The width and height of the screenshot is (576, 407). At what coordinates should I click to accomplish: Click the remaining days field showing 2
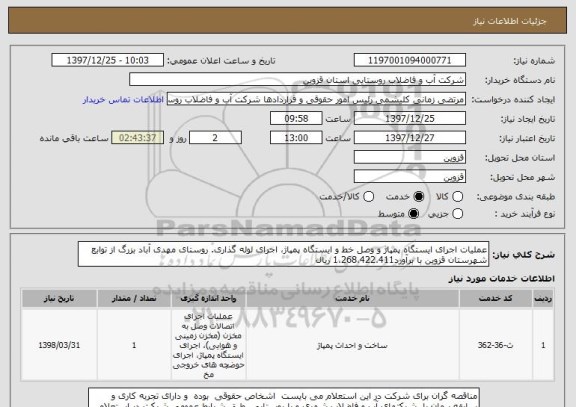215,138
